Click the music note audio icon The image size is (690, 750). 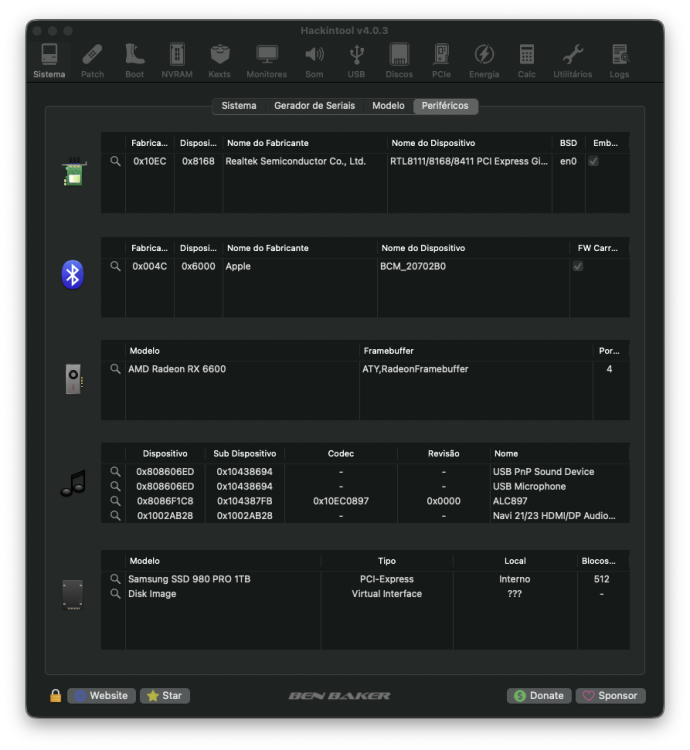[x=73, y=483]
